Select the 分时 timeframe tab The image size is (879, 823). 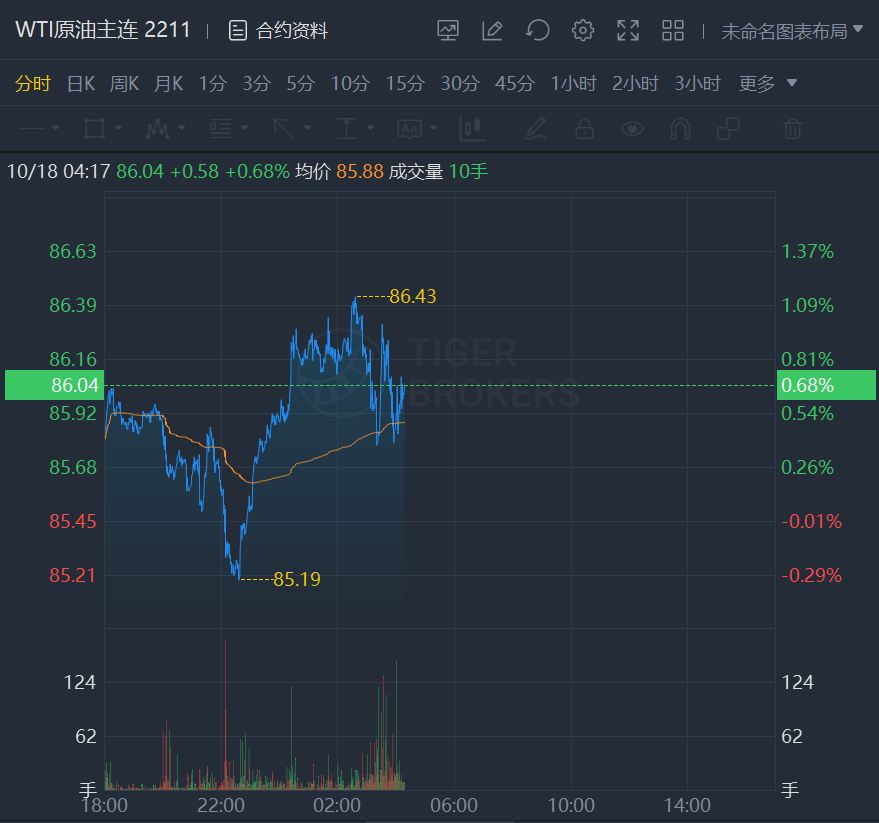pos(33,84)
